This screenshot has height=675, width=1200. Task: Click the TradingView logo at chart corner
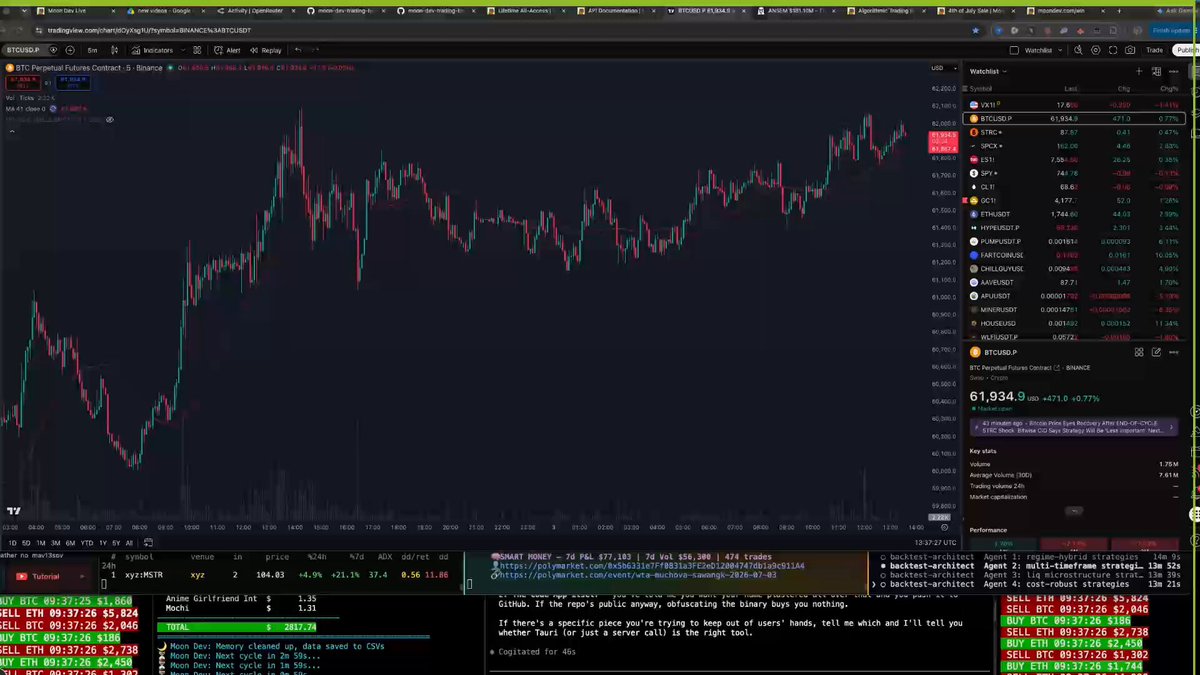[x=13, y=511]
